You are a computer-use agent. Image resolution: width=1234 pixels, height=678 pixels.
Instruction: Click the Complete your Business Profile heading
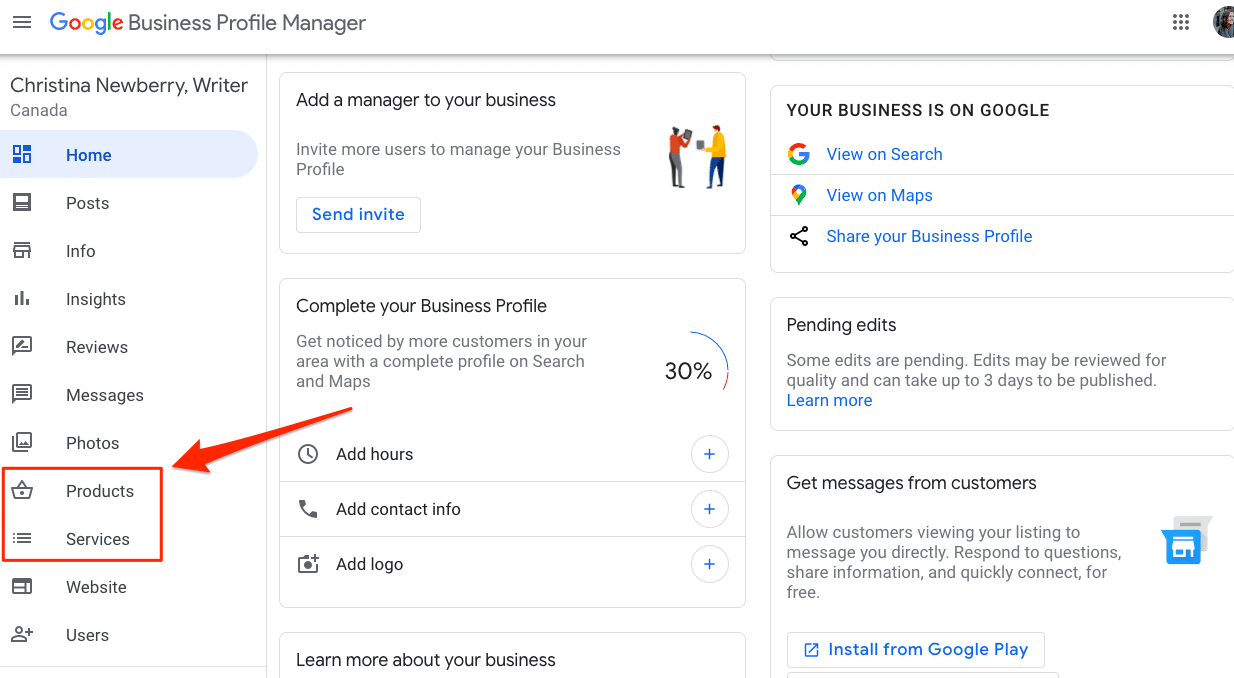click(x=421, y=306)
